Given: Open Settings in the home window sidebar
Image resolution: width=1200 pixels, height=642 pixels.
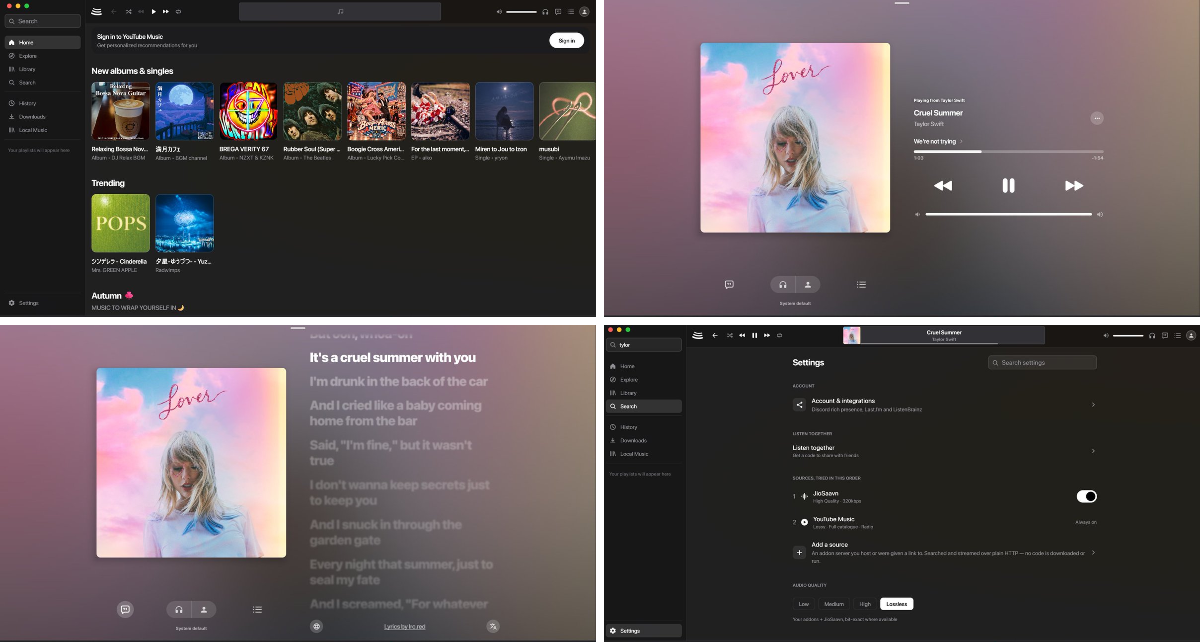Looking at the screenshot, I should [x=42, y=302].
